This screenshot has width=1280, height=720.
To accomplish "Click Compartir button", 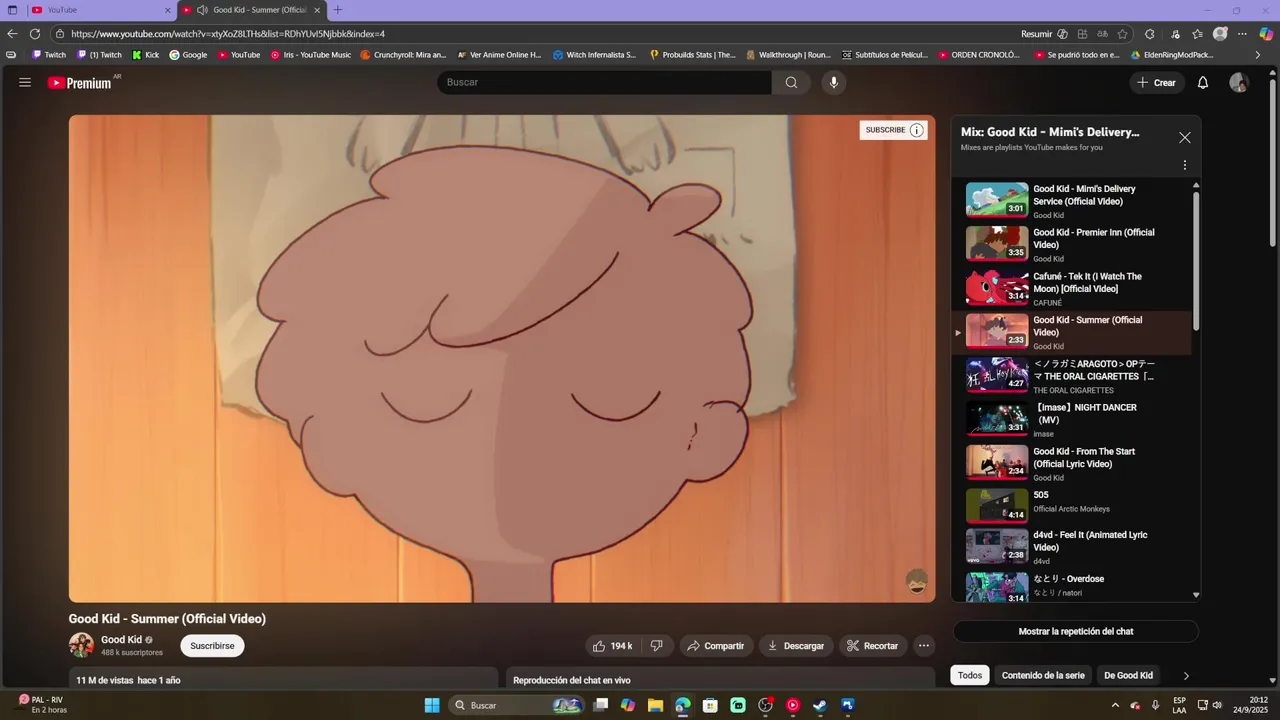I will point(717,646).
